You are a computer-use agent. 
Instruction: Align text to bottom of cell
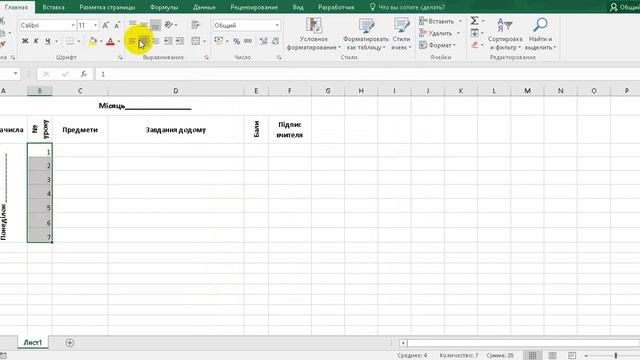155,25
